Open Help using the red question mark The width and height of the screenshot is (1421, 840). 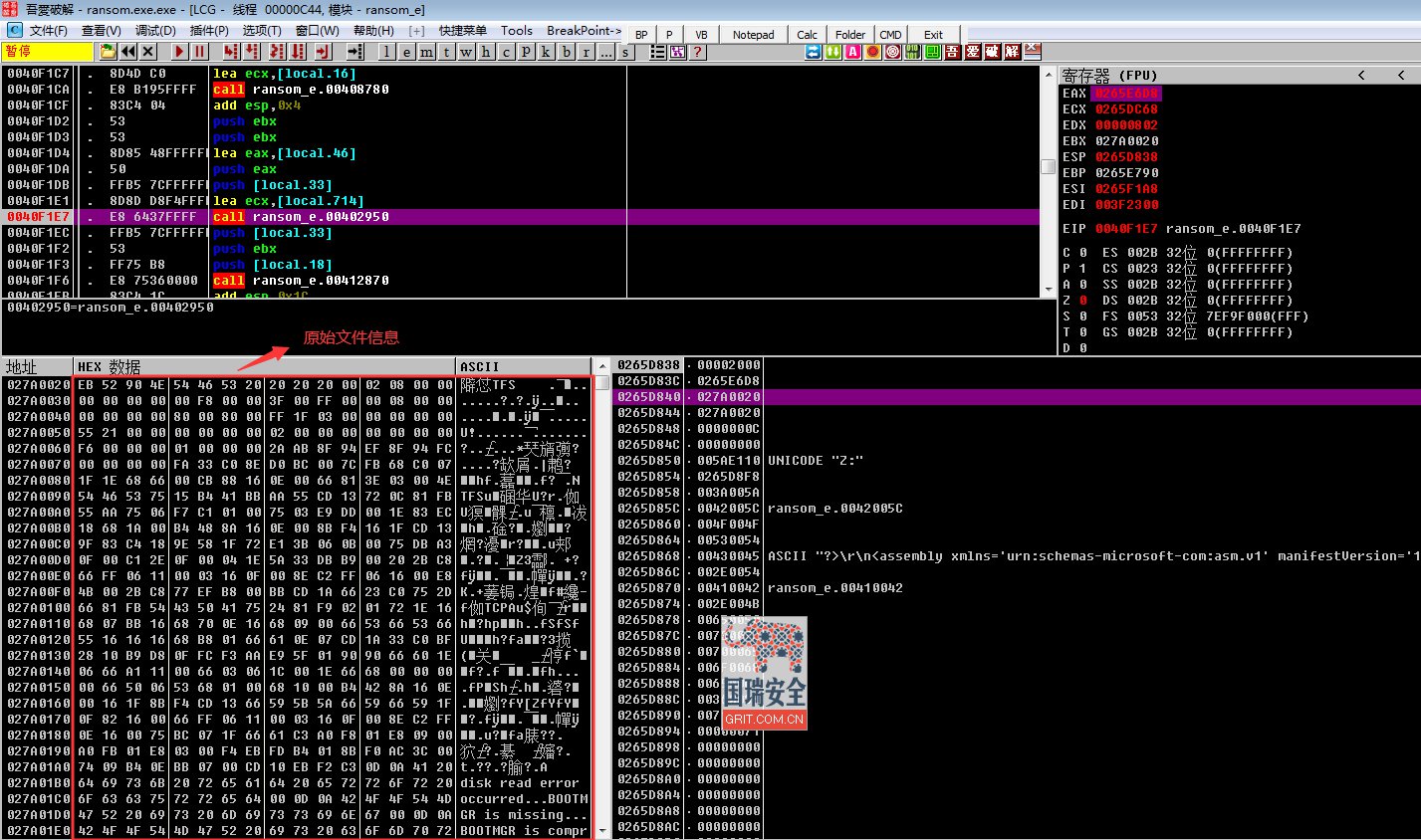(x=697, y=52)
